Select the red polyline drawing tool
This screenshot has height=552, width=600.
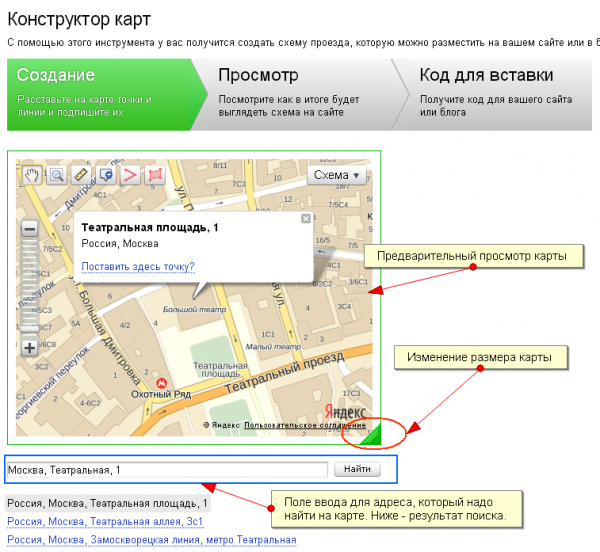[130, 175]
